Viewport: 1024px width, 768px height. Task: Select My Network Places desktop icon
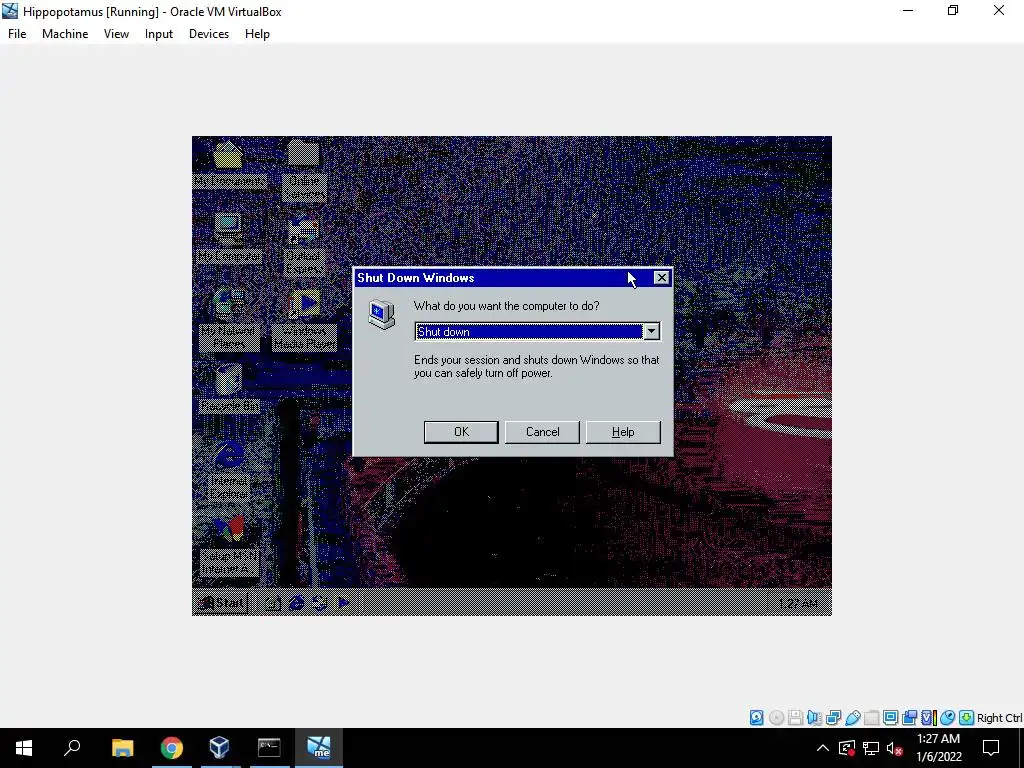coord(229,321)
